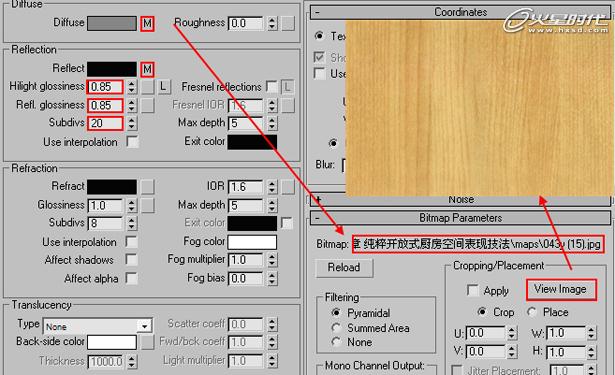This screenshot has height=375, width=615.
Task: Adjust the Reflection Subdivs spinner
Action: coord(132,123)
